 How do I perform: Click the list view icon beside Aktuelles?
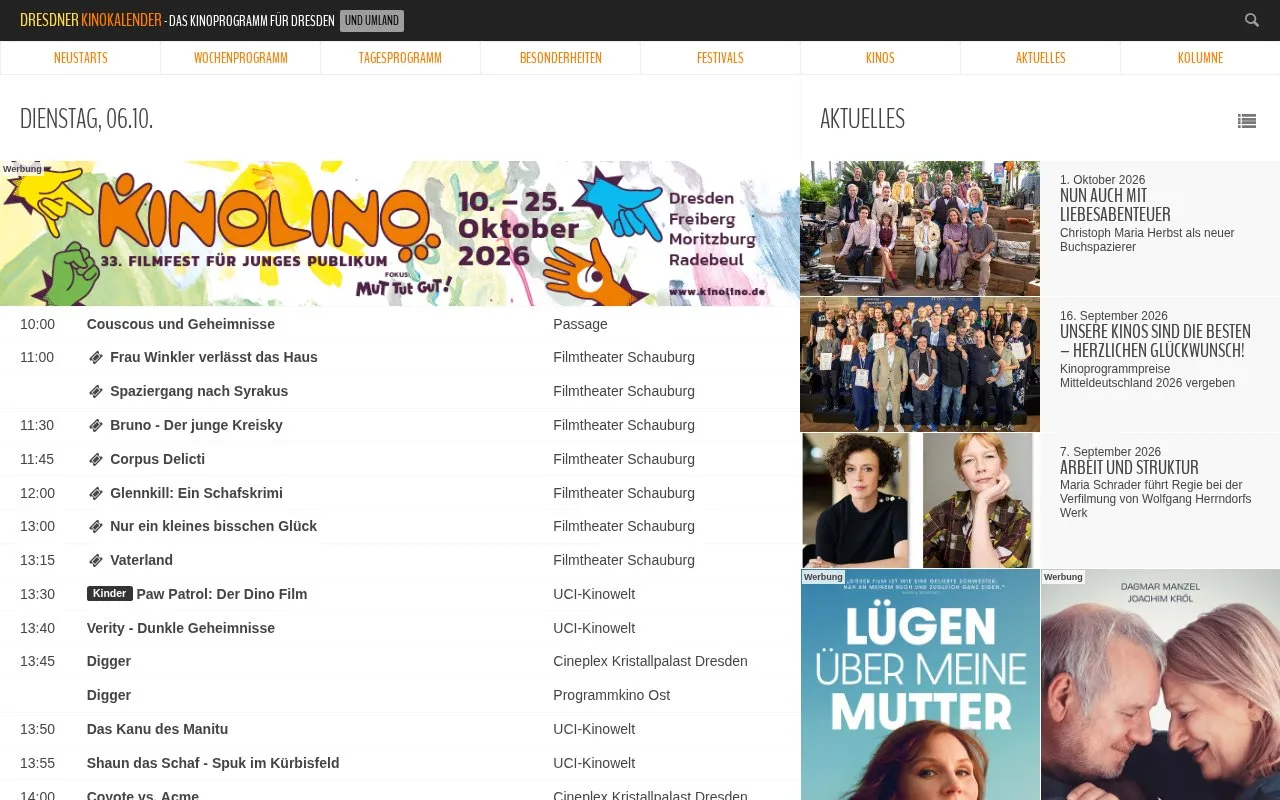1246,121
